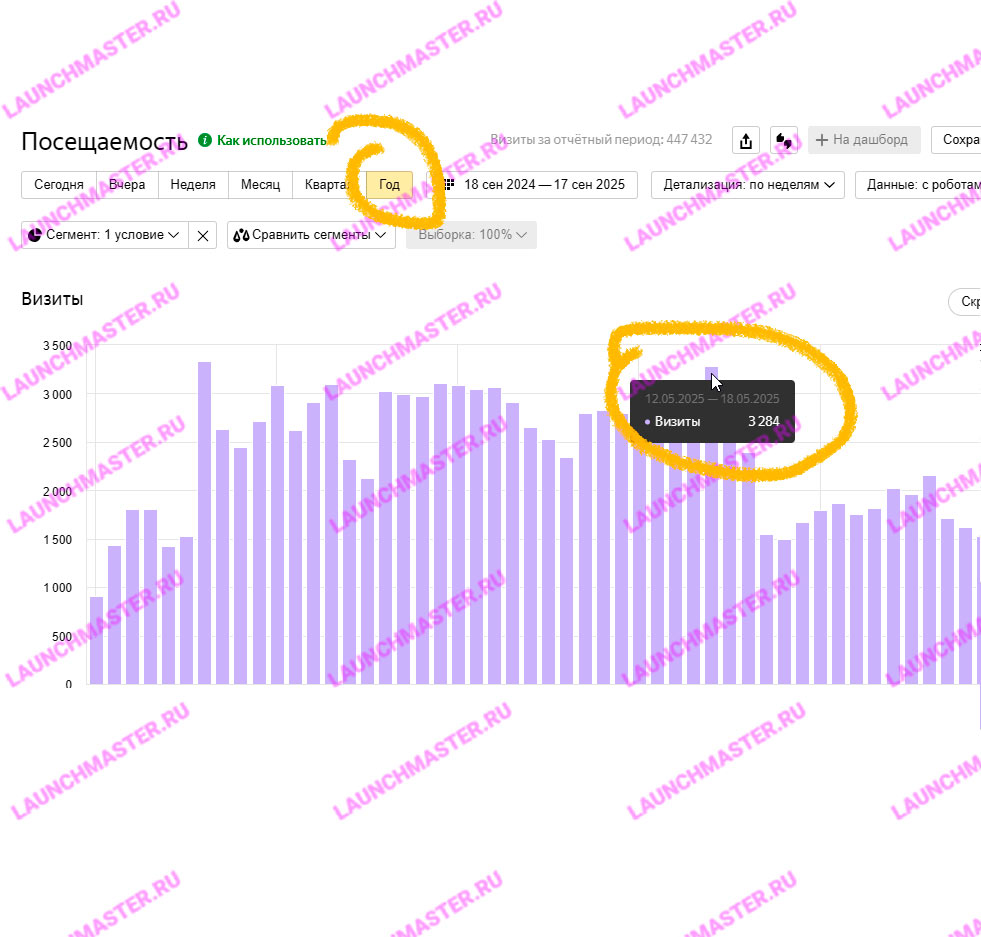Click the annotations icon next to export
Viewport: 981px width, 937px height.
785,141
